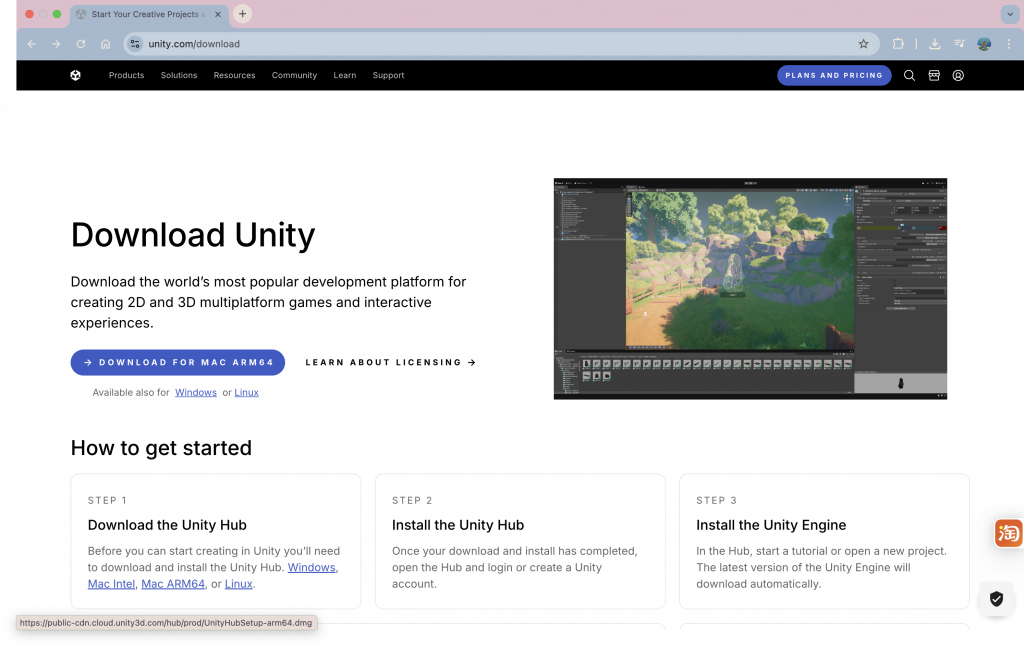Open the Community menu
Viewport: 1024px width, 649px height.
tap(295, 76)
